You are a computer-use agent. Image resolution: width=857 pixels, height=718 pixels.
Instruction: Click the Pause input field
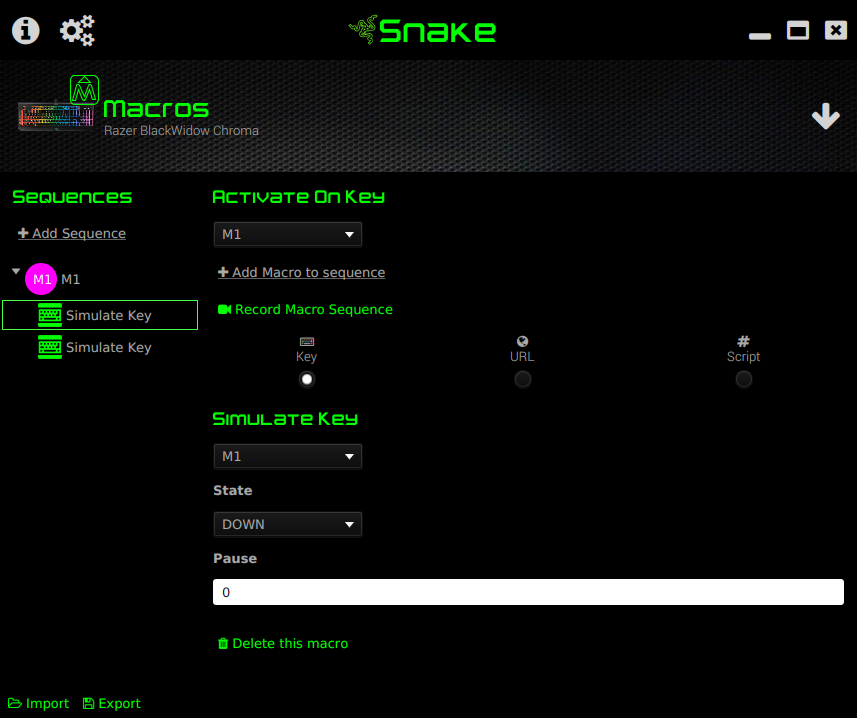click(x=528, y=592)
